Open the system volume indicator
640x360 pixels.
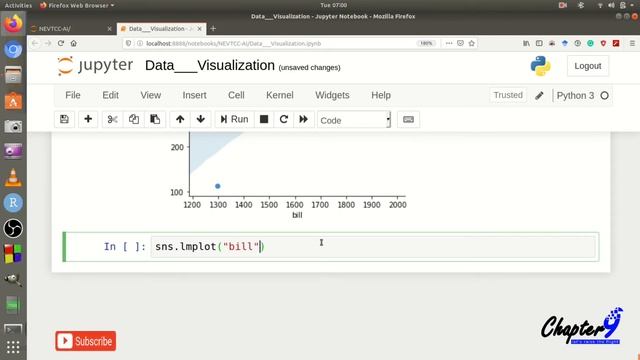click(x=611, y=5)
